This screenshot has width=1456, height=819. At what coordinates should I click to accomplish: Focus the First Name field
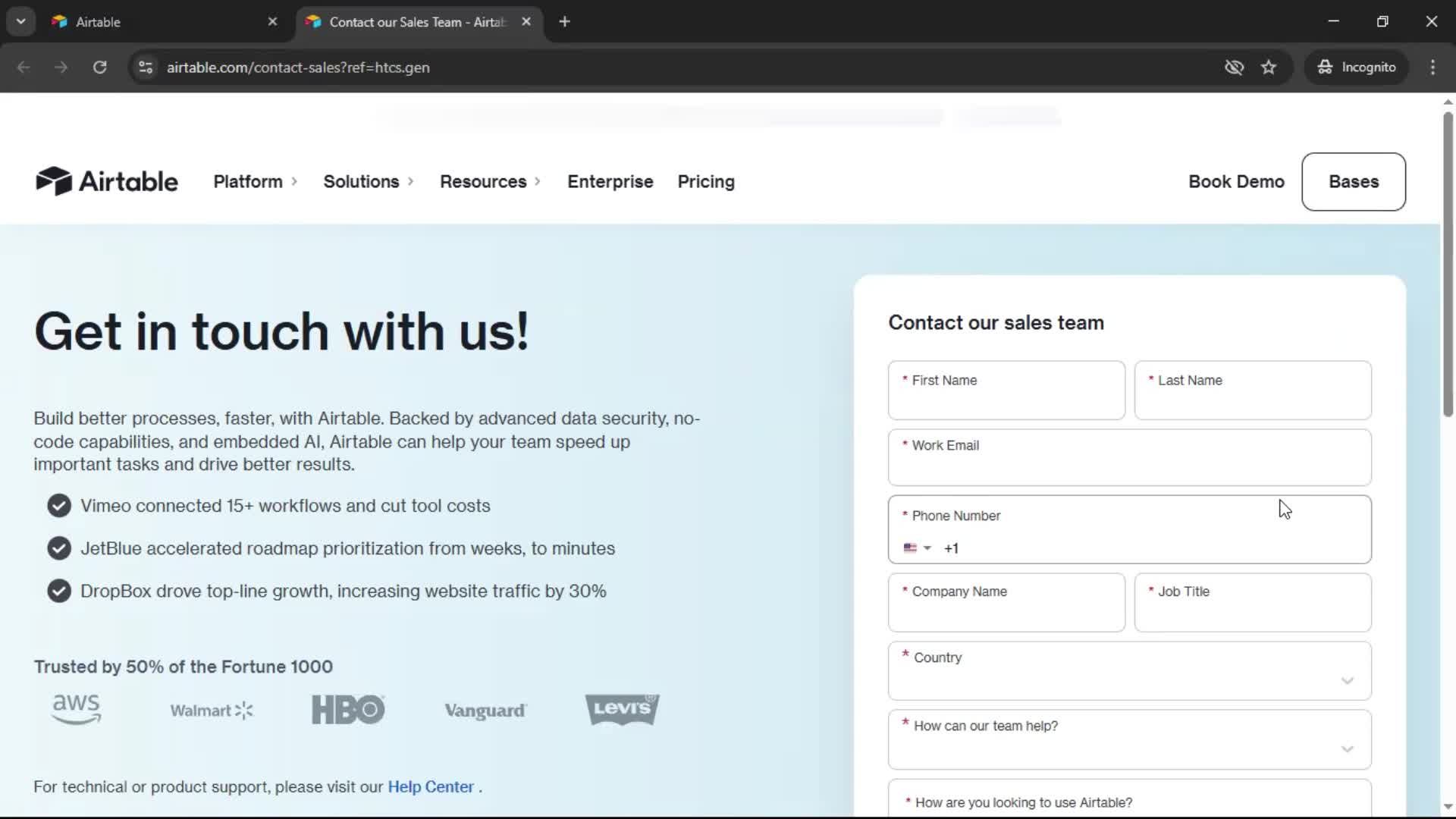pos(1006,391)
